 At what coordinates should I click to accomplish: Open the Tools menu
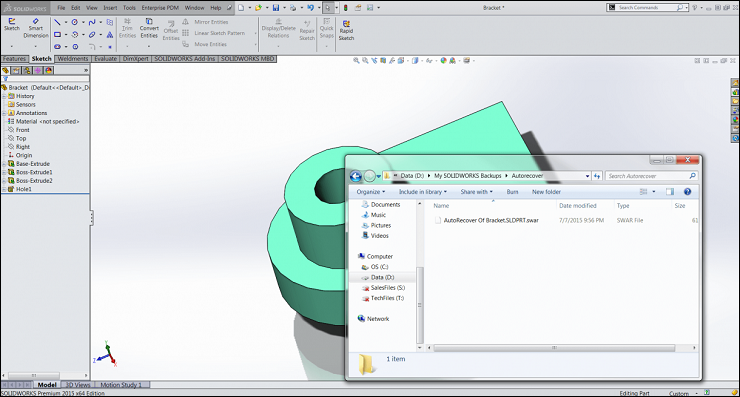[129, 8]
